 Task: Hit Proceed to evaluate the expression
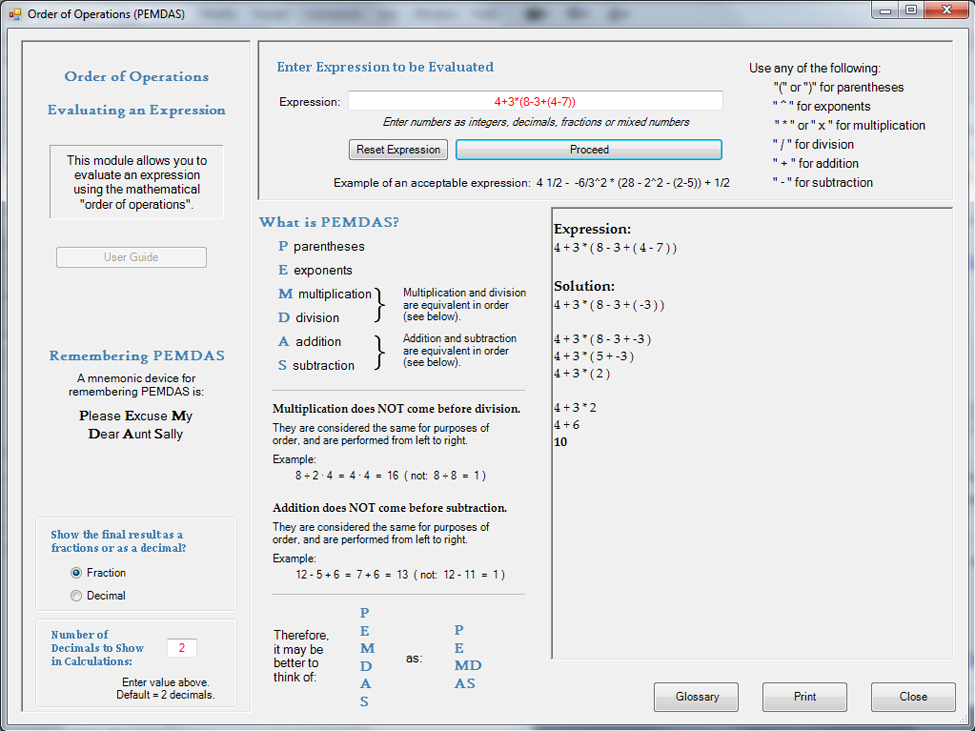[588, 150]
